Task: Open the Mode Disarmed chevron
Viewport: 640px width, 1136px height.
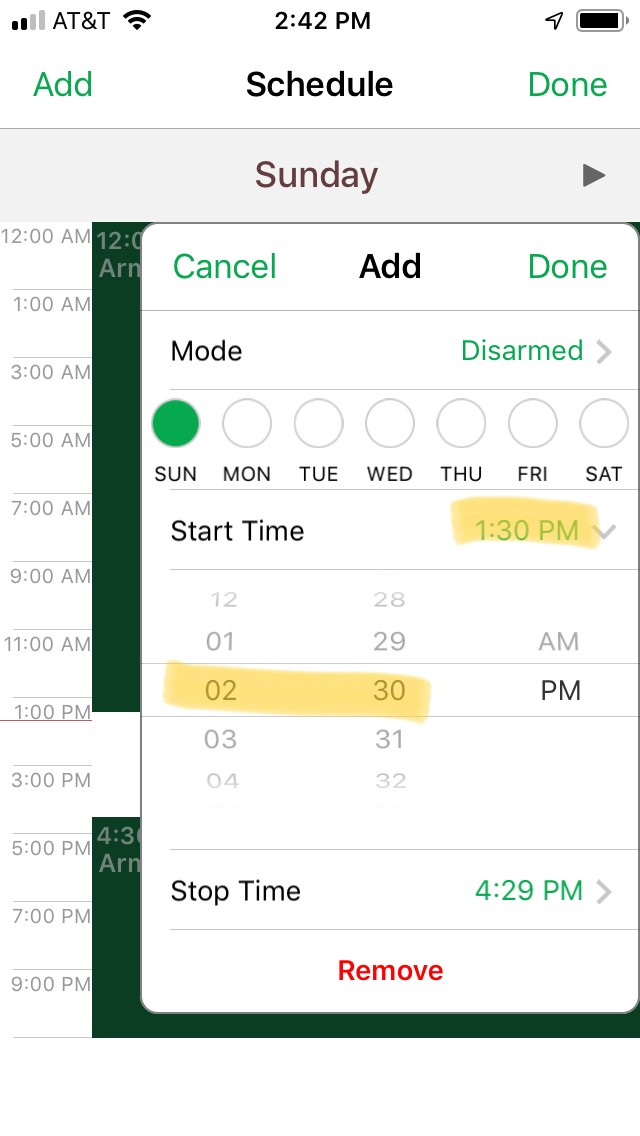Action: click(604, 352)
